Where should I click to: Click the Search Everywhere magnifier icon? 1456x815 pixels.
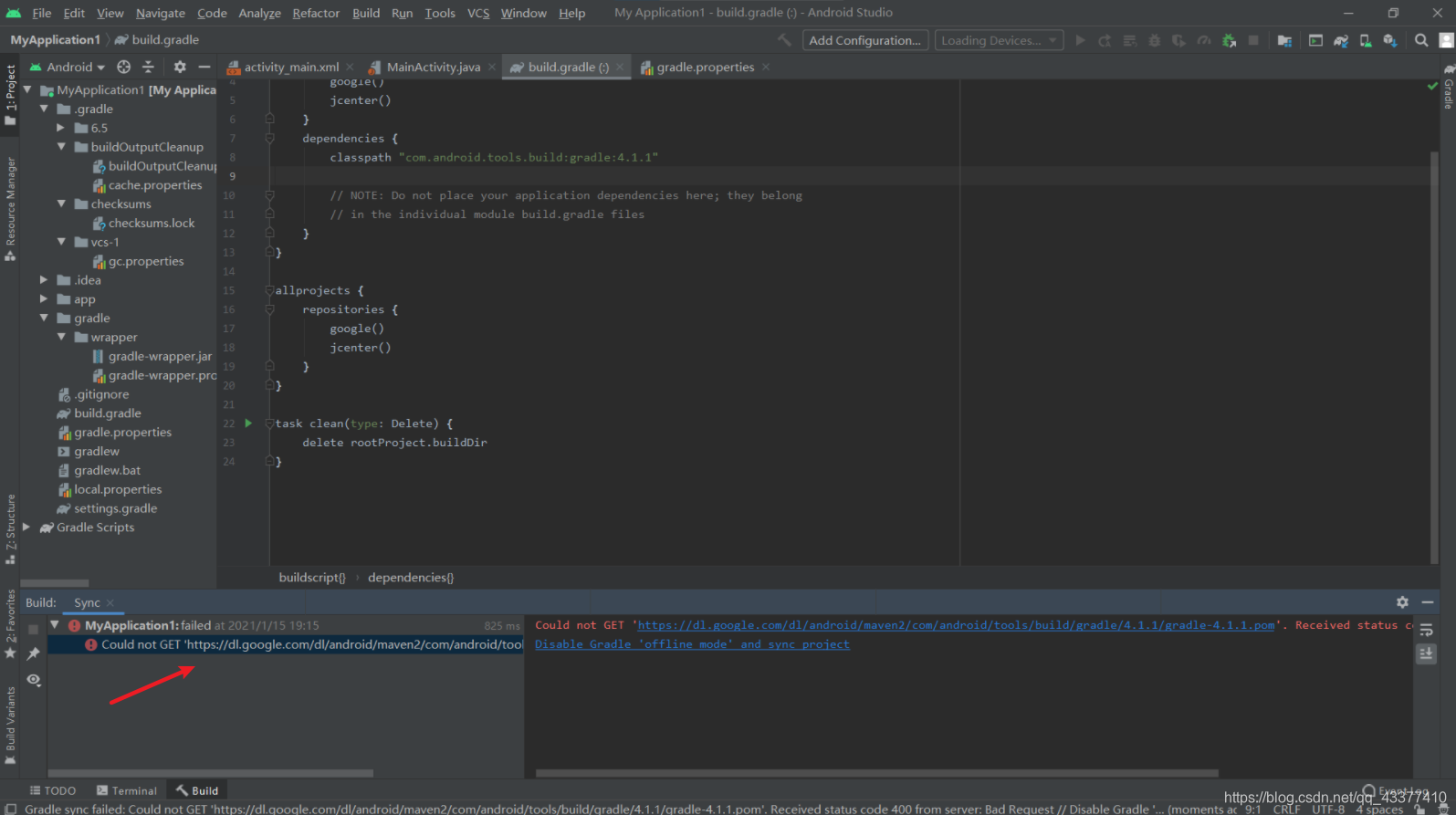pos(1420,40)
